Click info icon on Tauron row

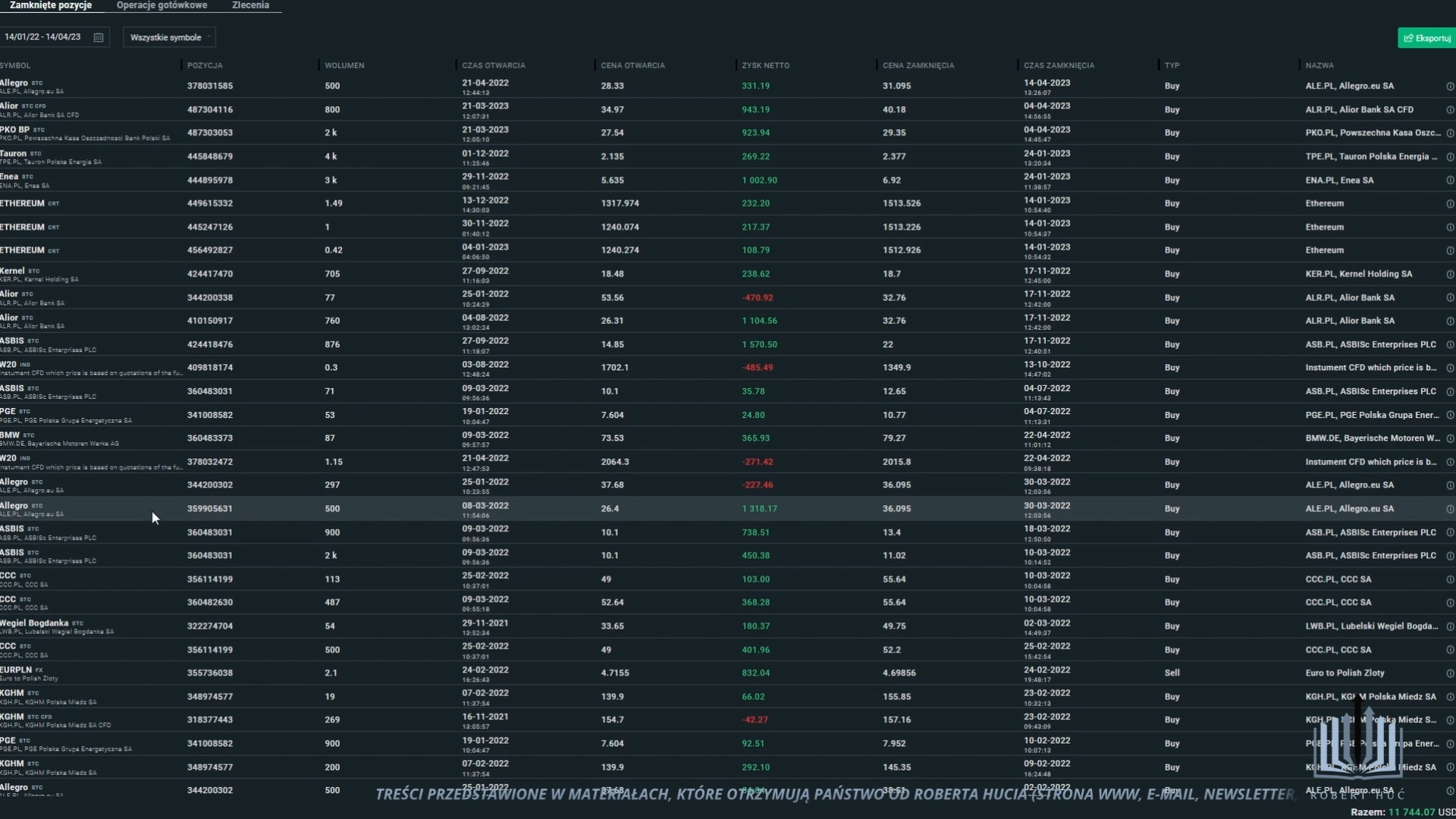click(x=1449, y=157)
